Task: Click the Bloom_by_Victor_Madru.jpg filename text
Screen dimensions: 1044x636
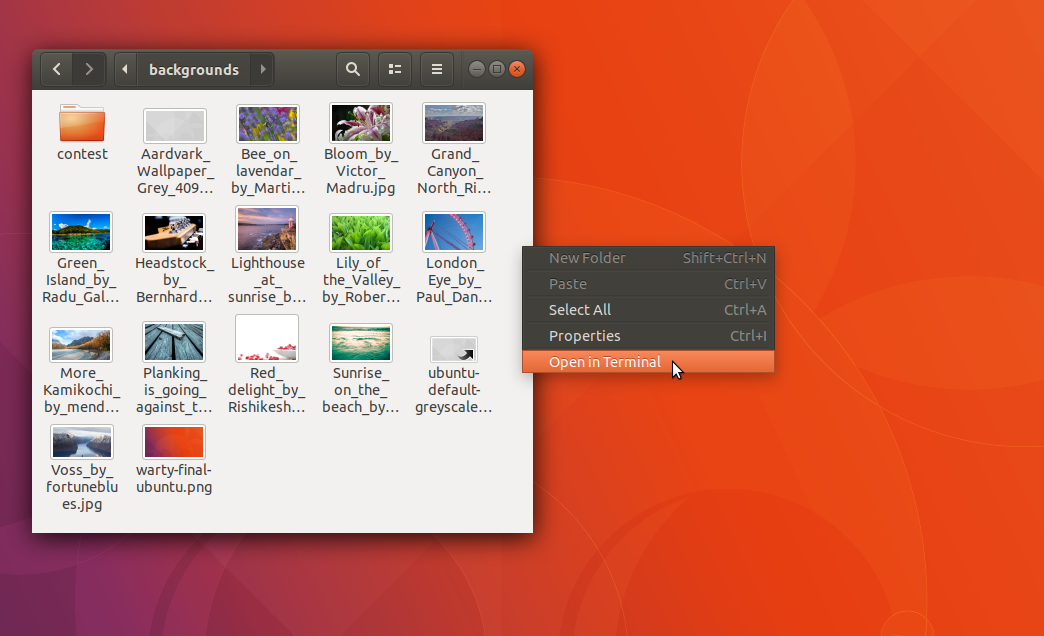Action: pos(361,170)
